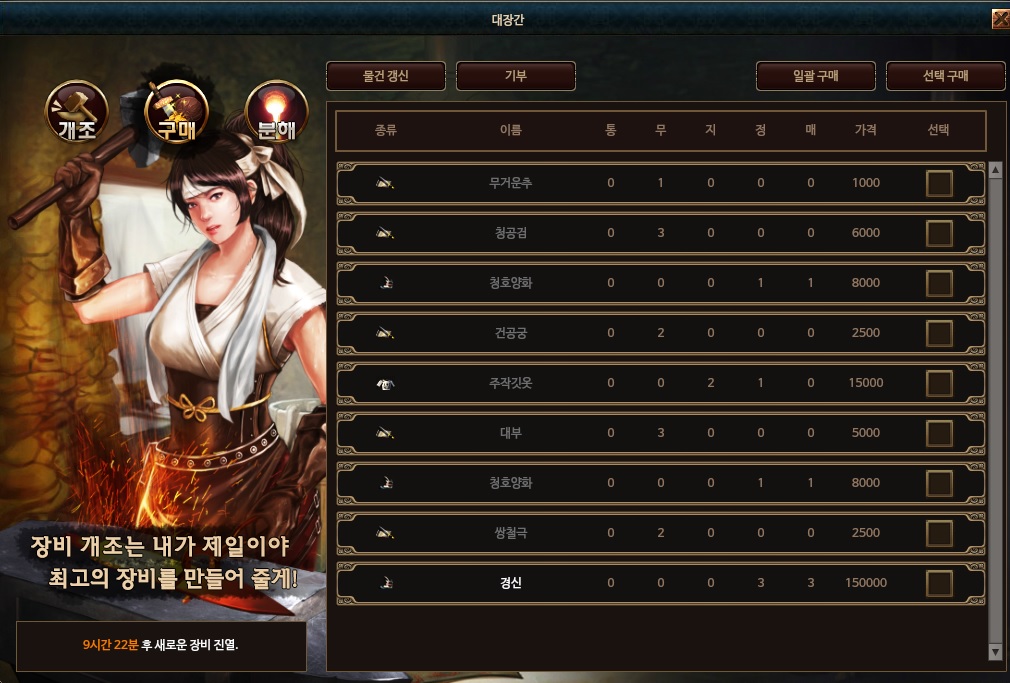Check the select box for 무거운추
This screenshot has height=683, width=1010.
pyautogui.click(x=939, y=184)
